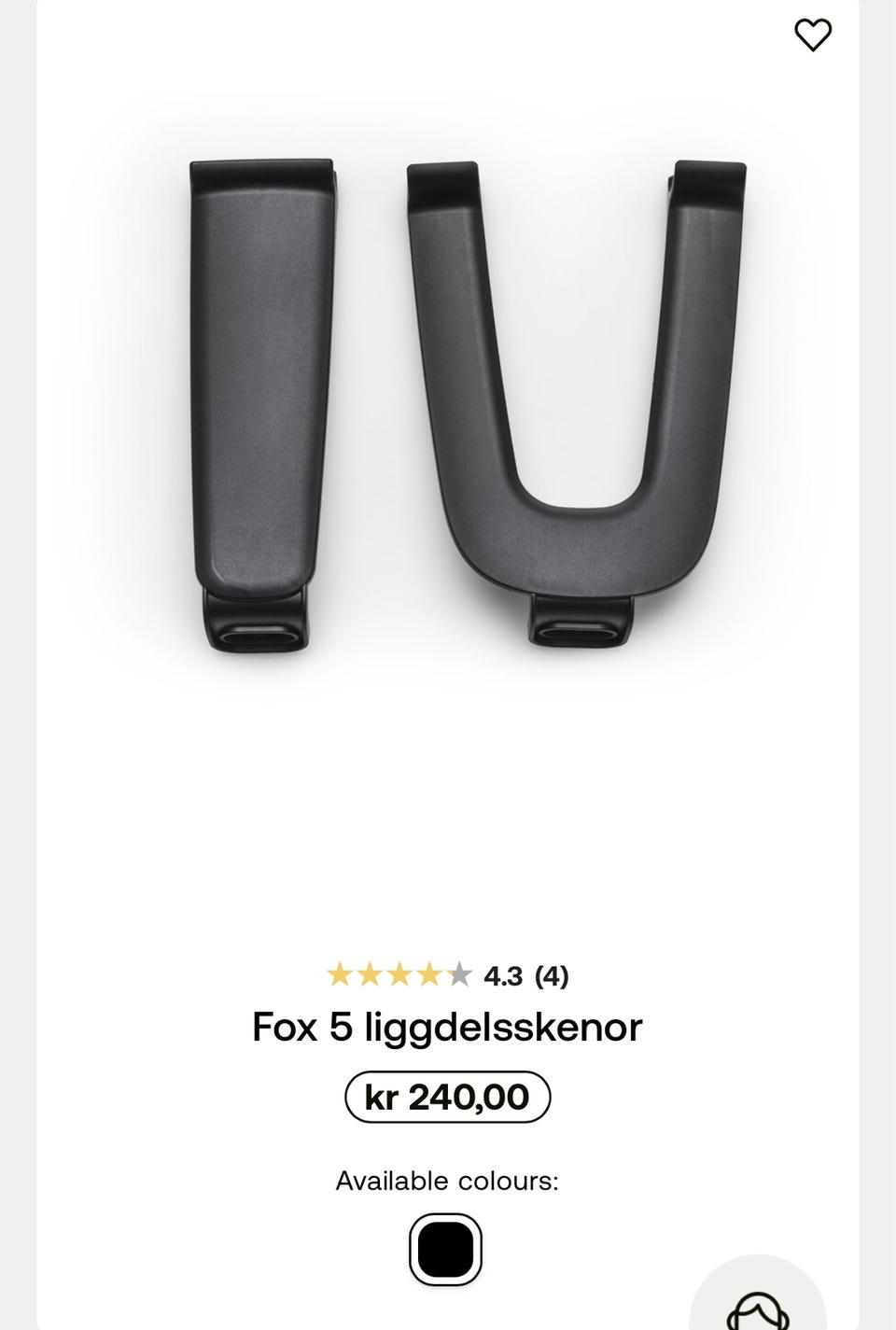
Task: Click the fourth gold rating star
Action: (x=429, y=975)
